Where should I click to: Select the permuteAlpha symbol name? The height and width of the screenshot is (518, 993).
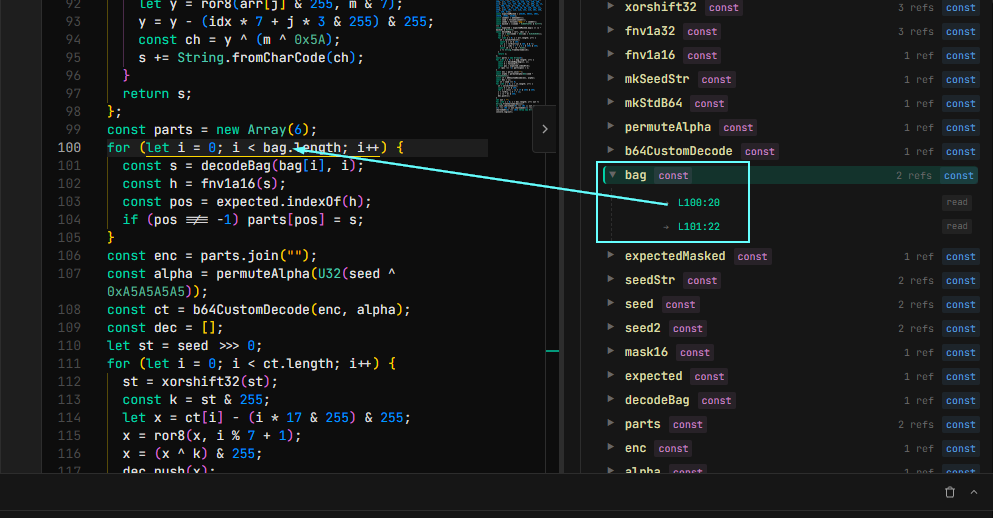[667, 127]
